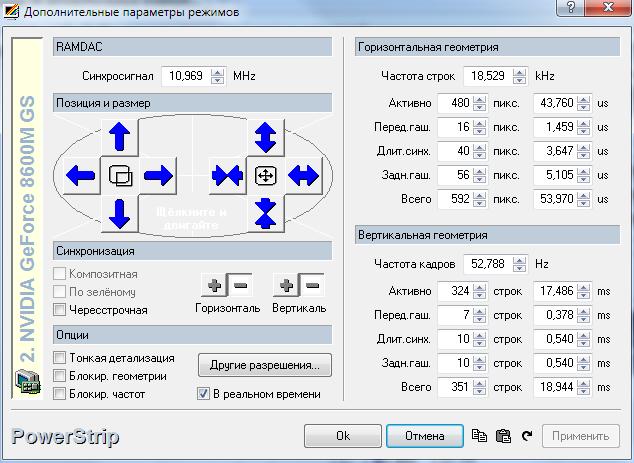Click the paste from clipboard icon
The width and height of the screenshot is (634, 463).
pos(503,436)
